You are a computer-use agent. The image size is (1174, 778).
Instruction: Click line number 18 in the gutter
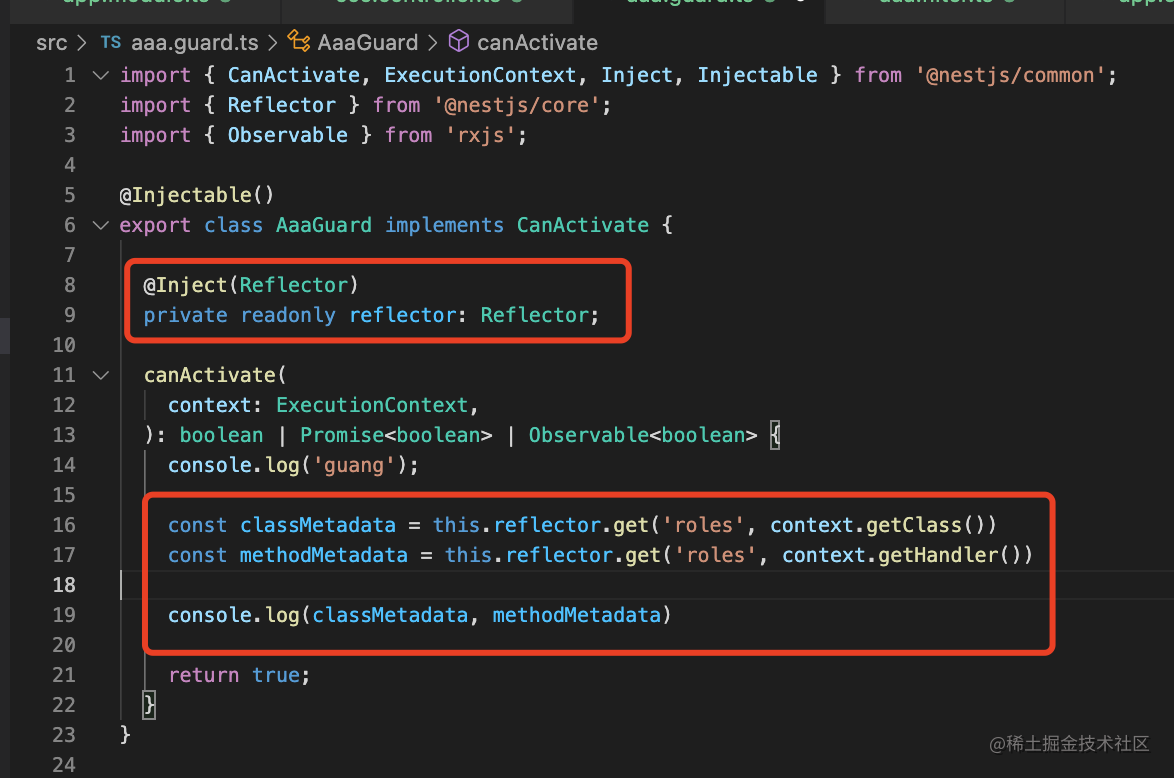point(63,585)
